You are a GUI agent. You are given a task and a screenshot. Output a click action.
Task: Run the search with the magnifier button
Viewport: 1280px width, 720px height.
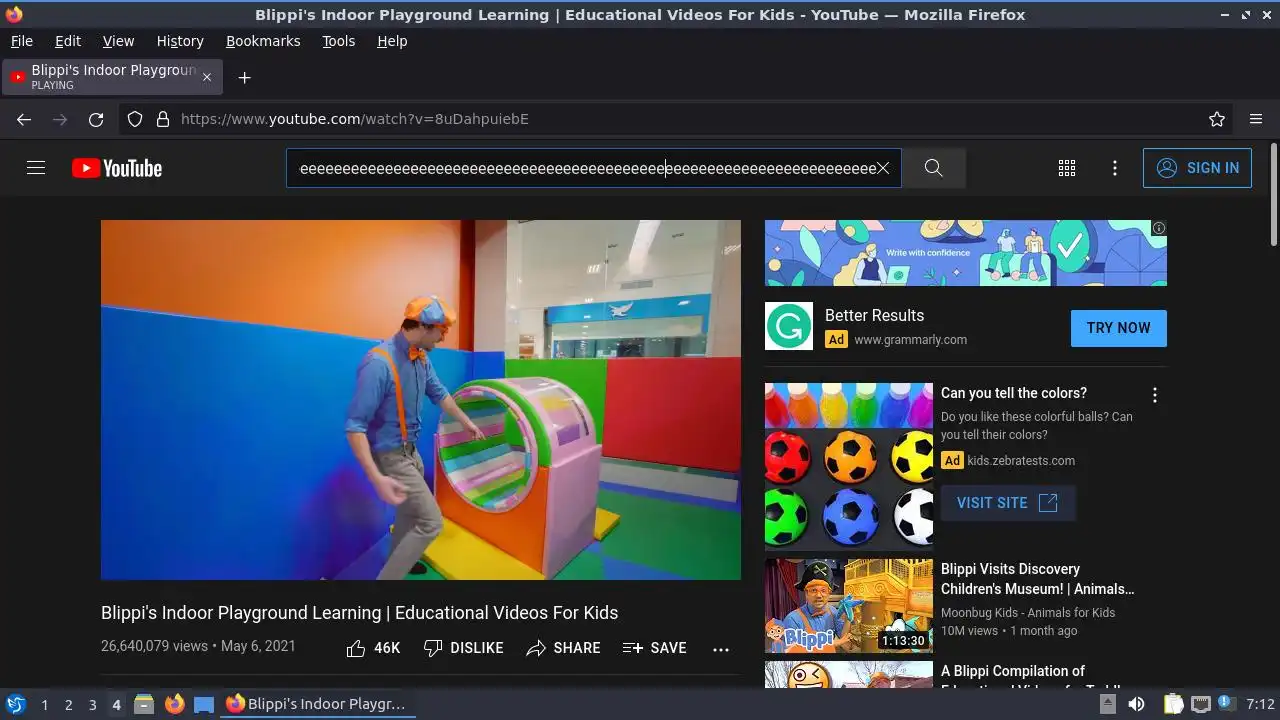pyautogui.click(x=934, y=168)
